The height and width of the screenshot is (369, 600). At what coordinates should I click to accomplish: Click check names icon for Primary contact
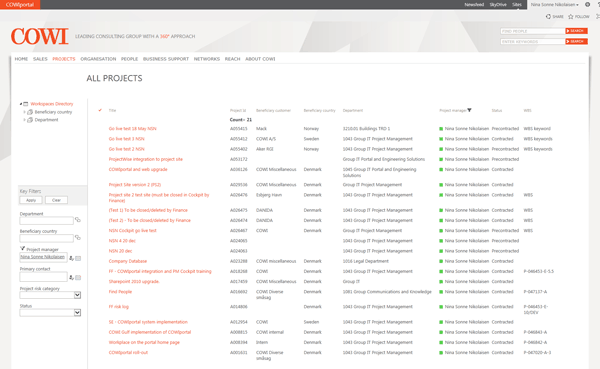click(x=71, y=277)
